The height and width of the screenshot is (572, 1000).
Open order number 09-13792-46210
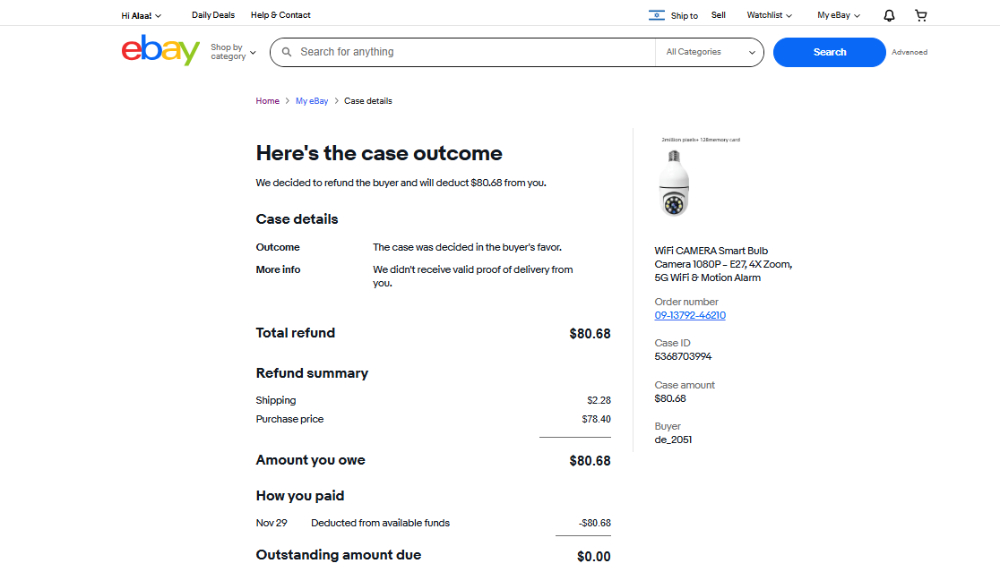tap(690, 316)
